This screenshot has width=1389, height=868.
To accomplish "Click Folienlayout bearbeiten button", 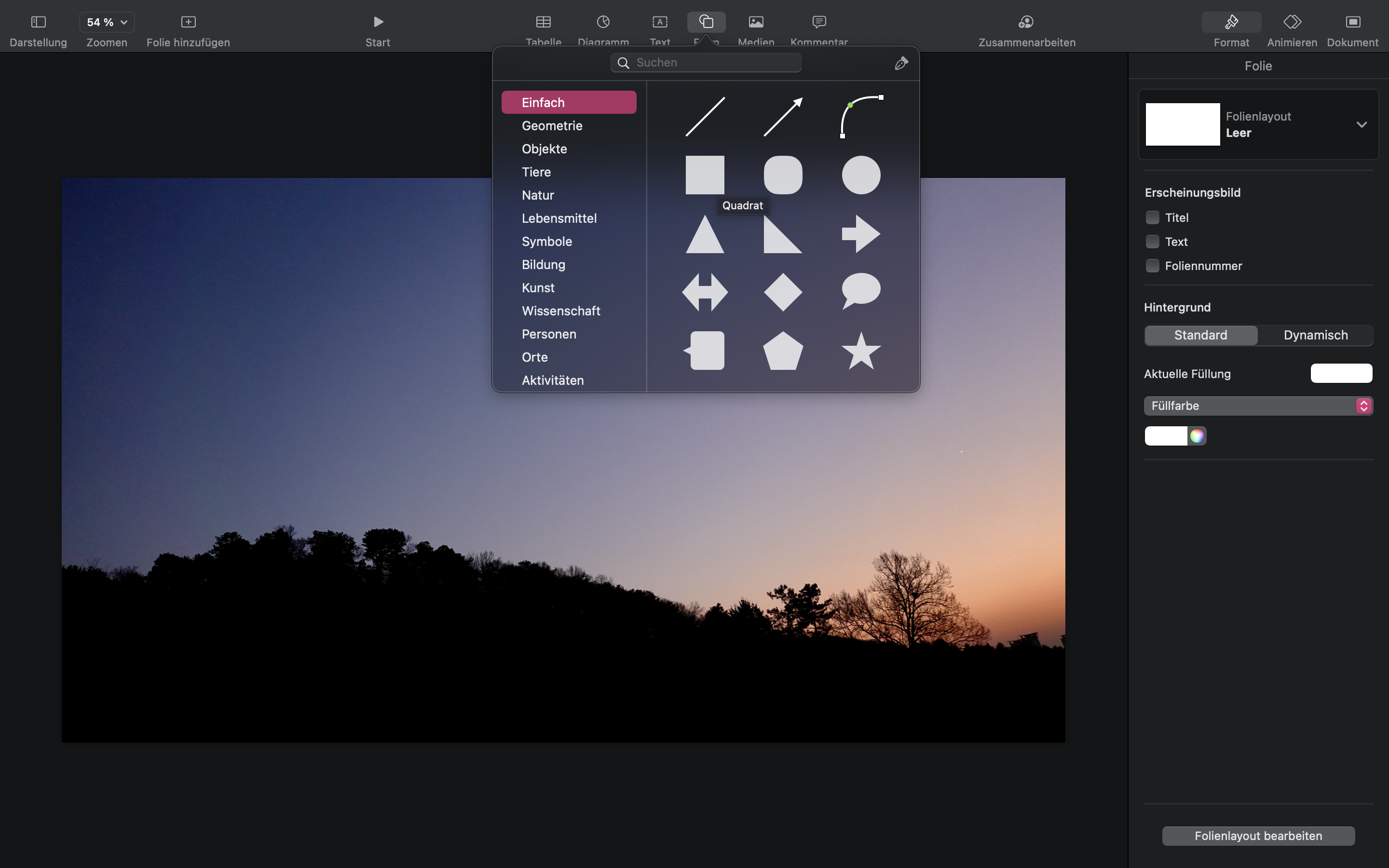I will click(1258, 836).
